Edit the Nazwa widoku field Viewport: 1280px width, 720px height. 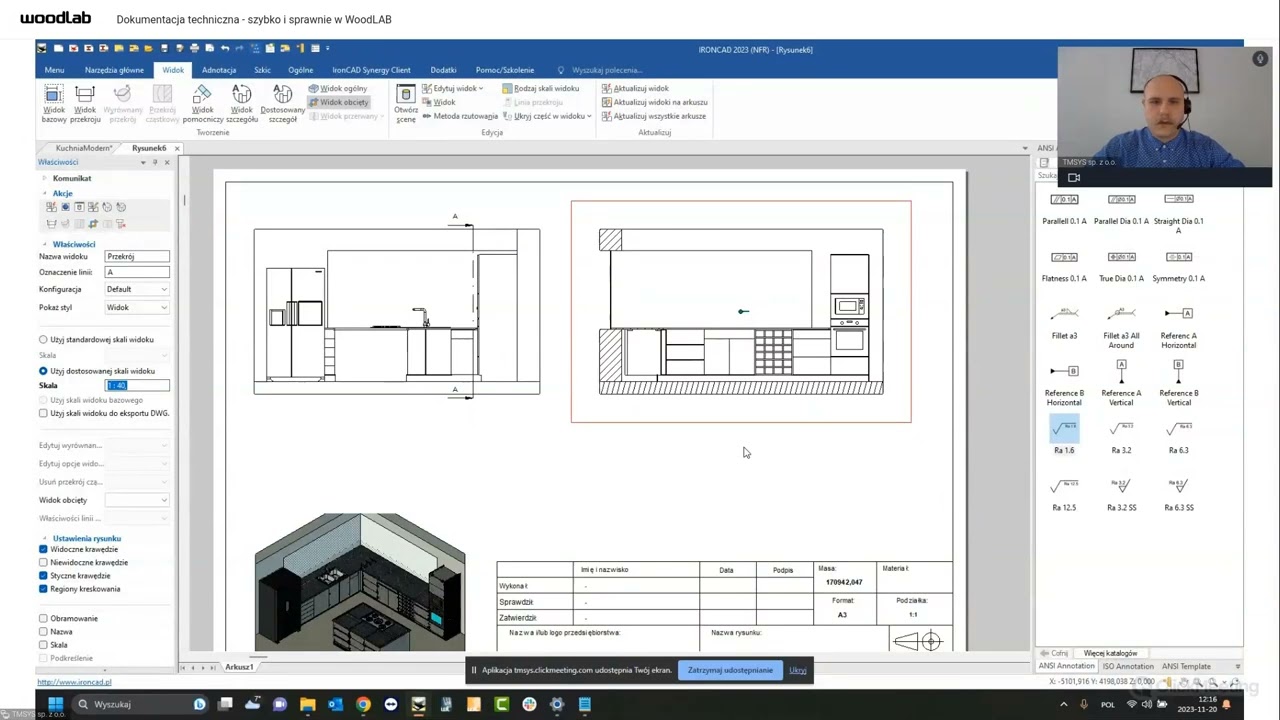[137, 257]
